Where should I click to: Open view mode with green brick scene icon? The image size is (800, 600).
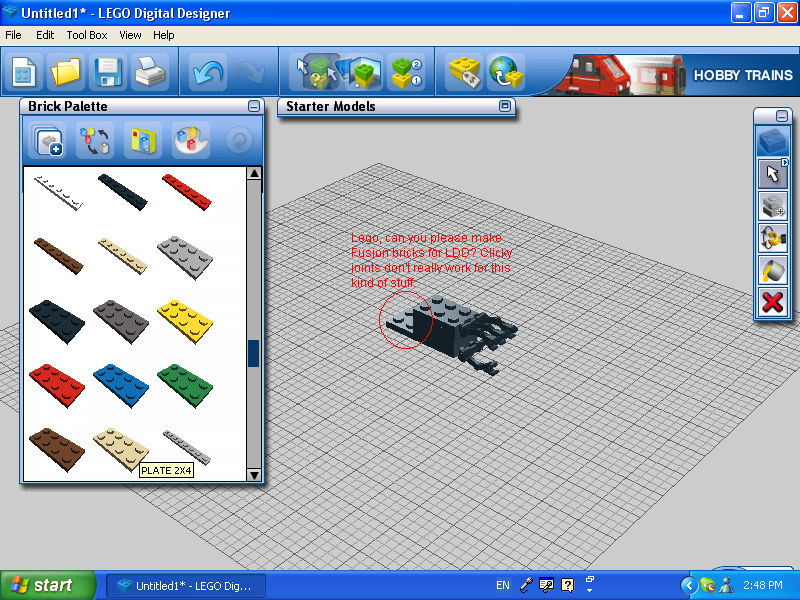(x=362, y=72)
